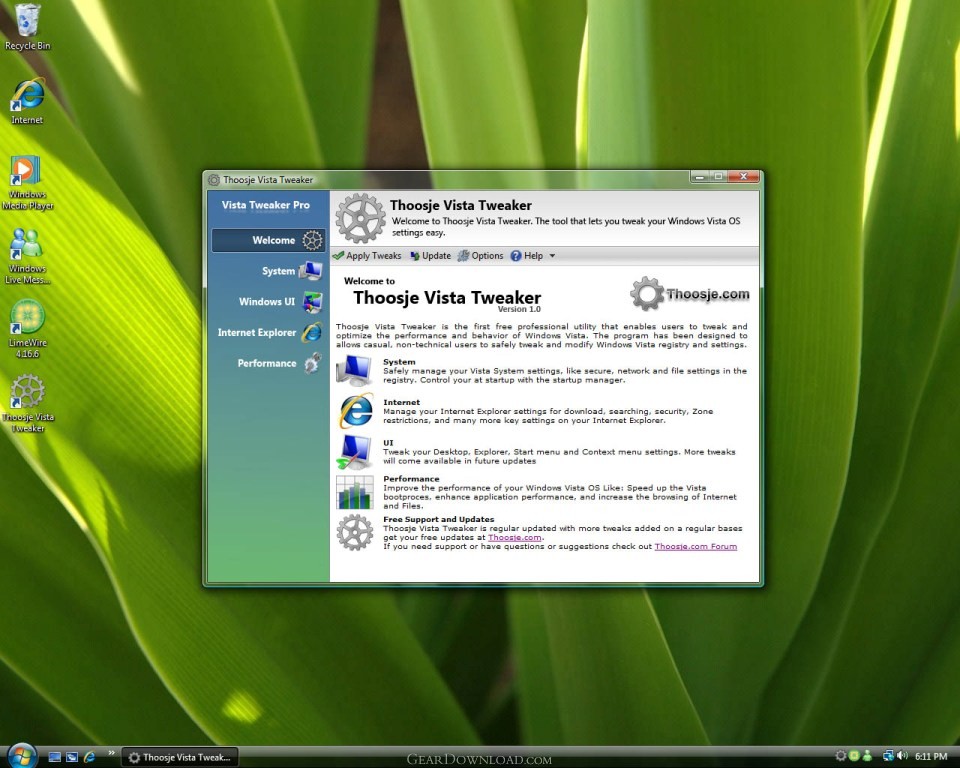Select the Internet Explorer desktop shortcut
The height and width of the screenshot is (768, 960).
point(27,102)
